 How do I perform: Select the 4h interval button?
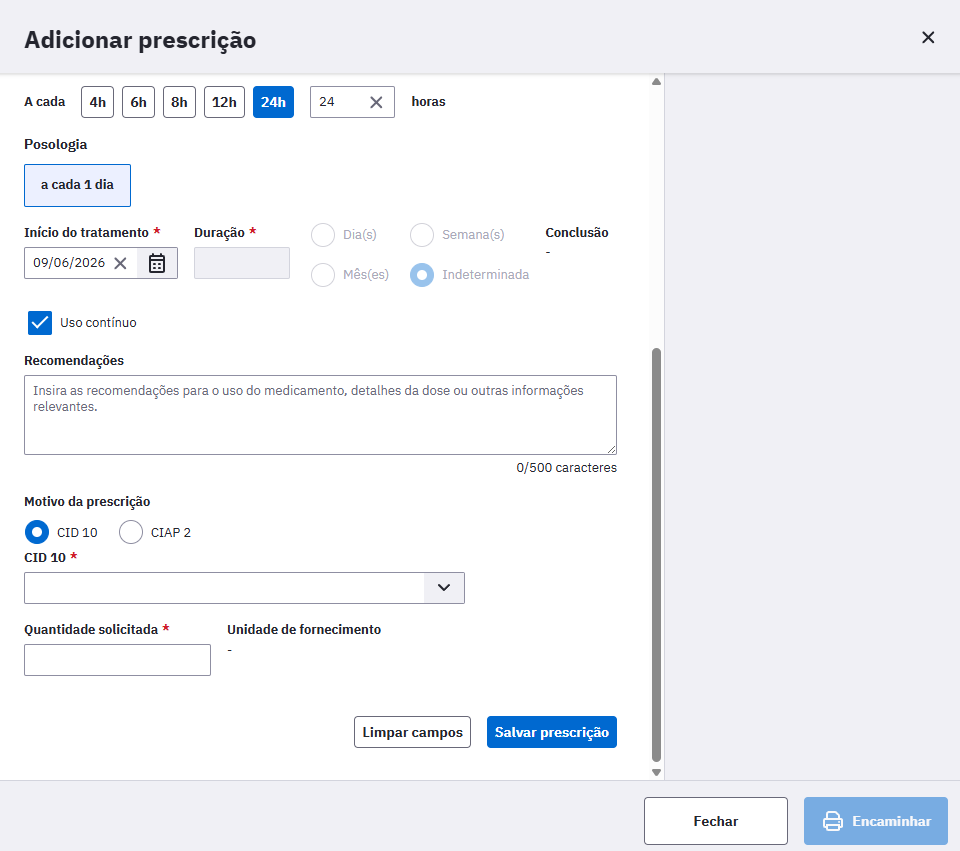point(97,102)
